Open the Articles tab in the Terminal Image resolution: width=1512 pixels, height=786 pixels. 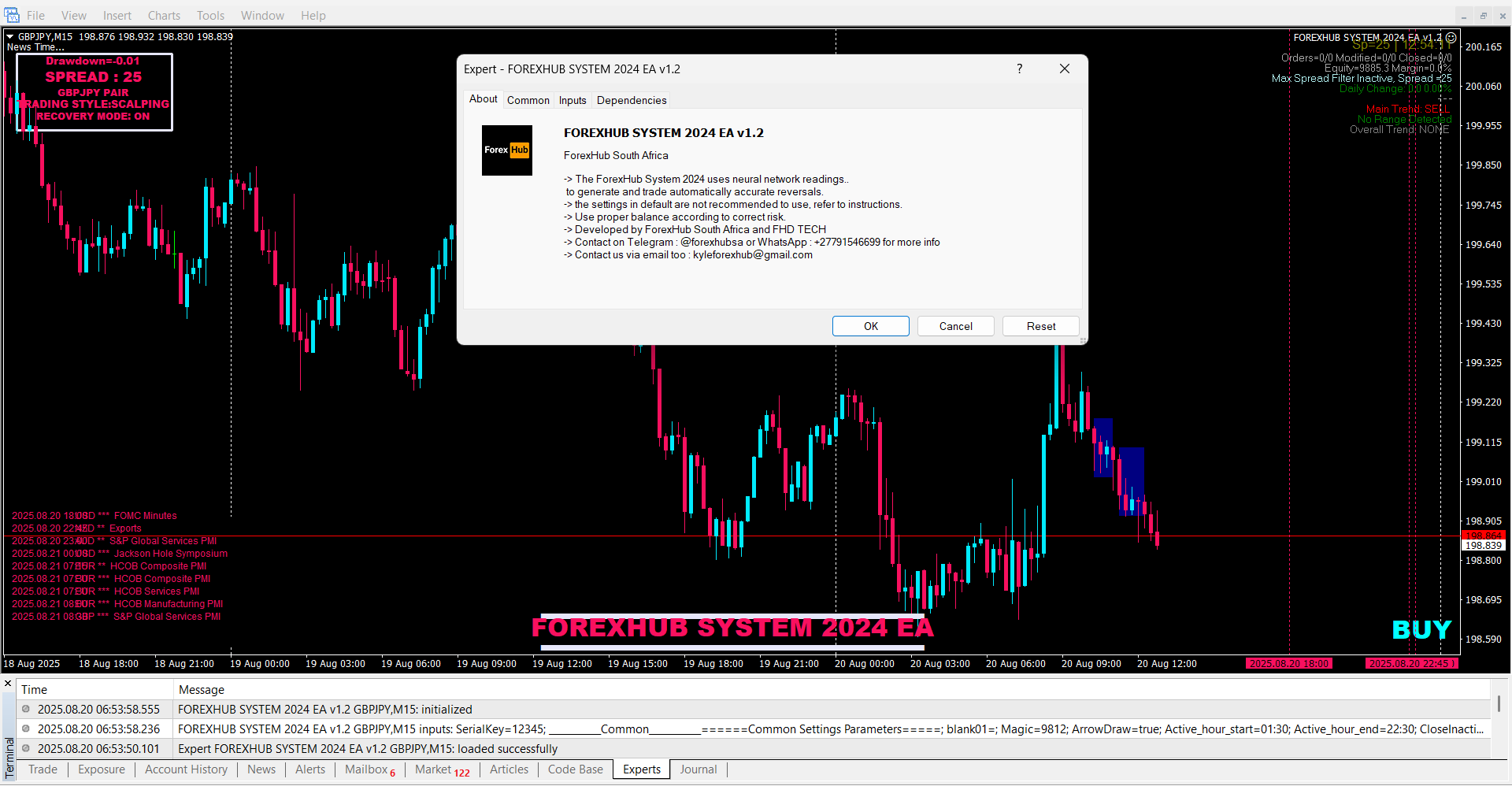[509, 769]
